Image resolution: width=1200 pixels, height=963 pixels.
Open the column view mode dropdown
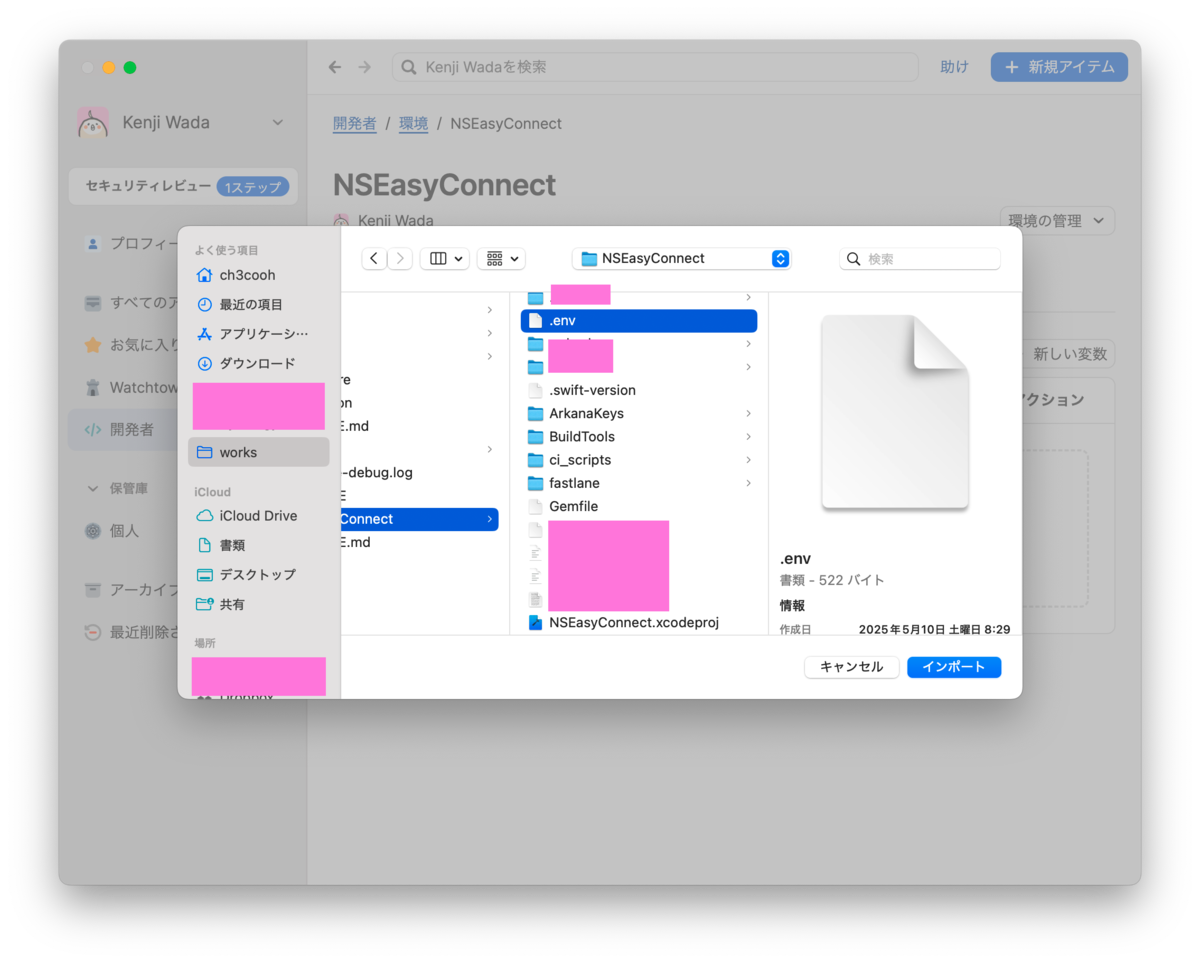point(444,258)
